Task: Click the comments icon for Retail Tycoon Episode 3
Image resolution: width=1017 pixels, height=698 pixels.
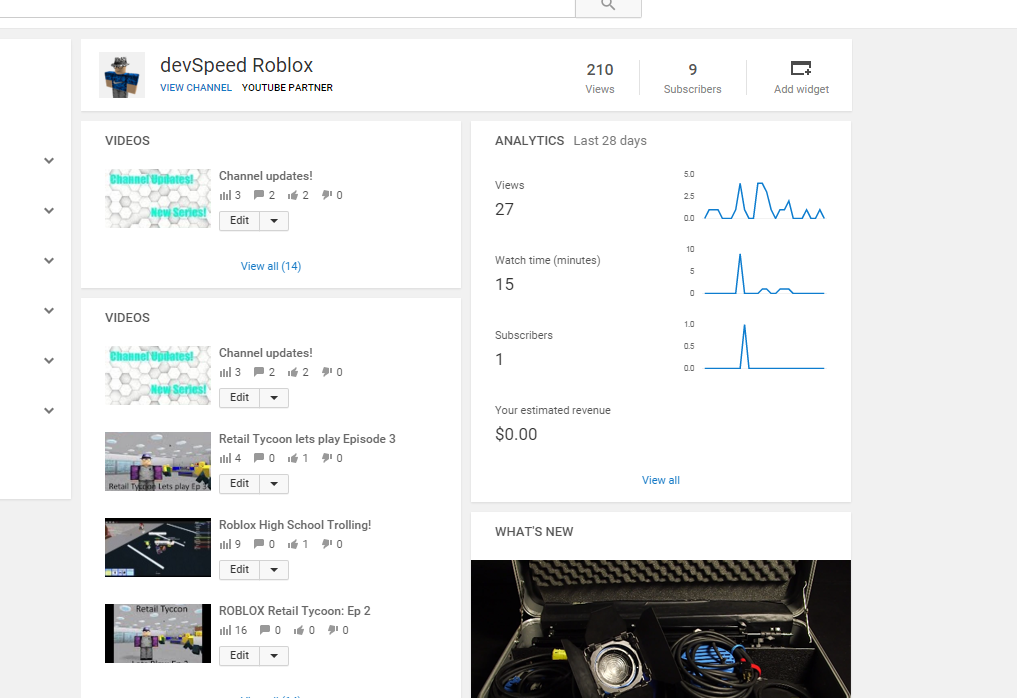Action: click(259, 458)
